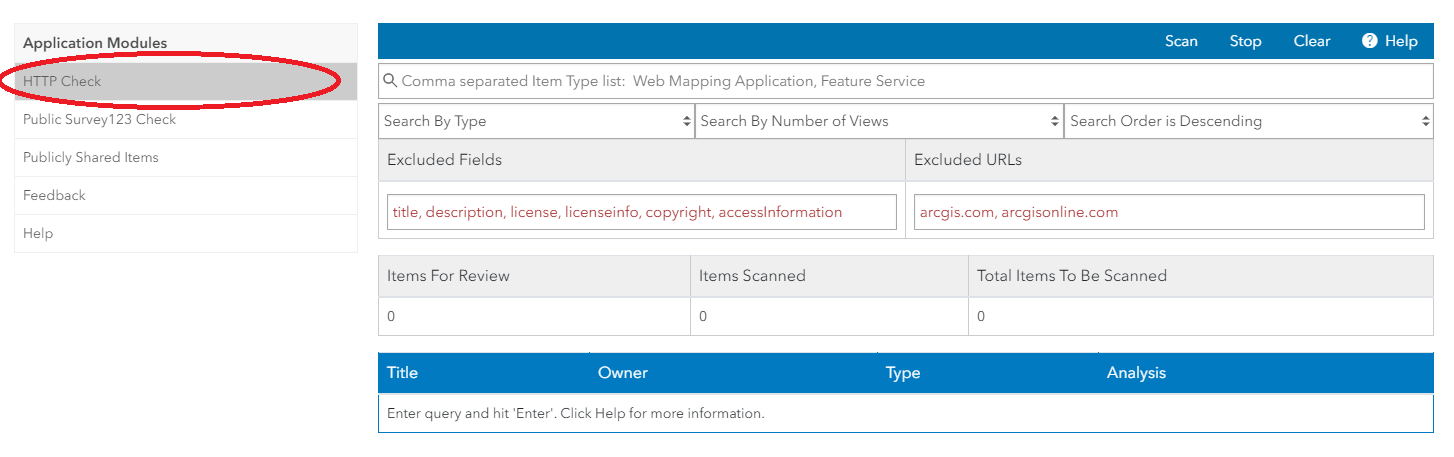Open Help in the sidebar
This screenshot has height=457, width=1454.
point(186,233)
